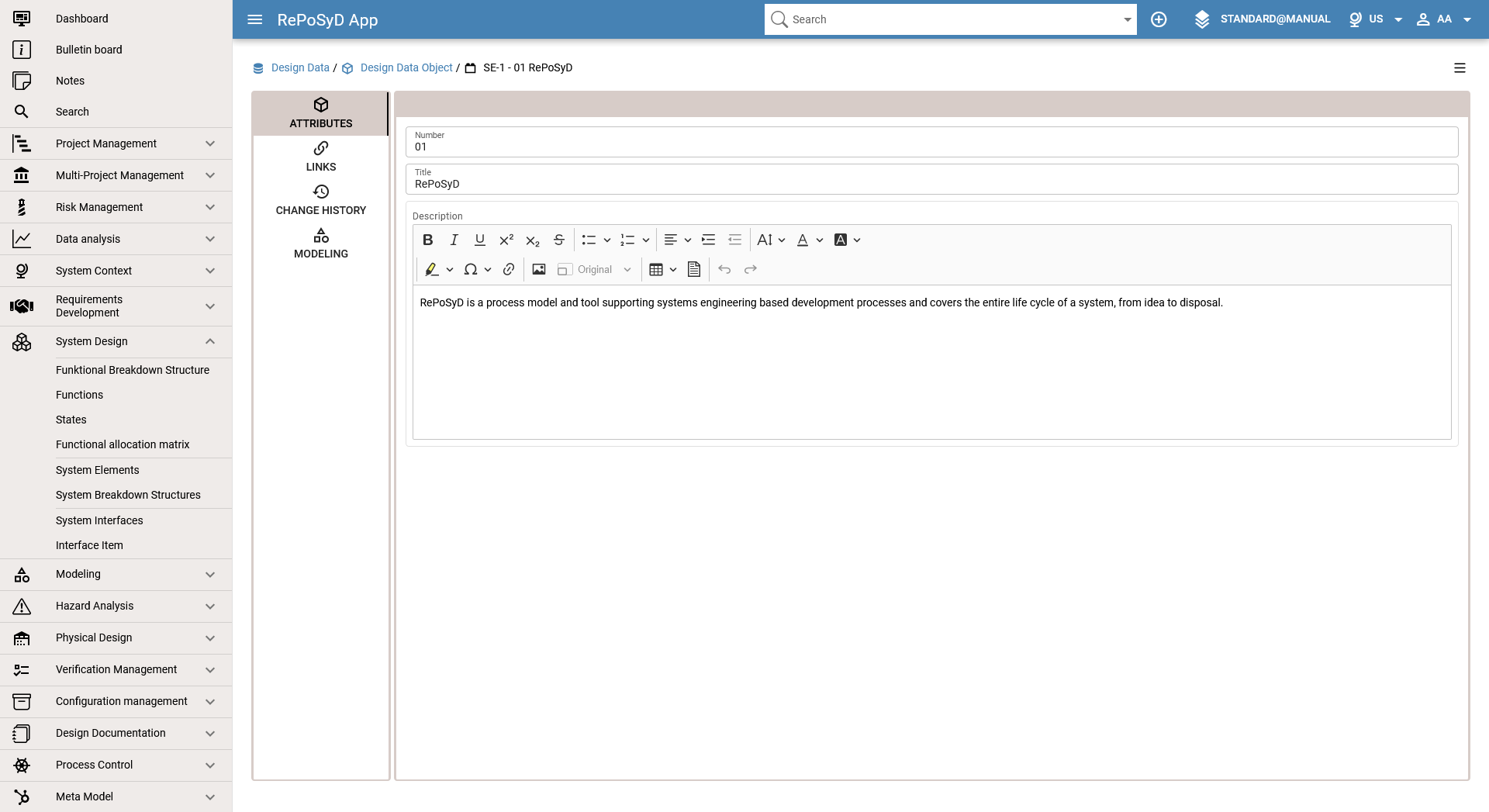The image size is (1489, 812).
Task: Apply italic formatting
Action: [454, 240]
